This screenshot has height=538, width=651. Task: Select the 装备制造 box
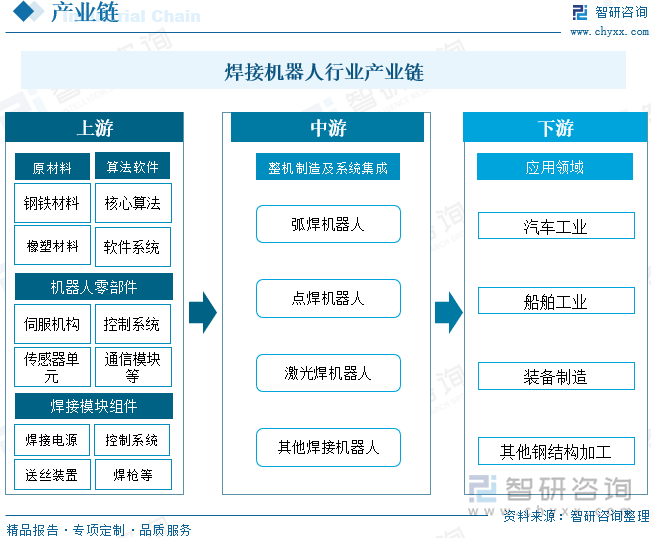[x=556, y=376]
